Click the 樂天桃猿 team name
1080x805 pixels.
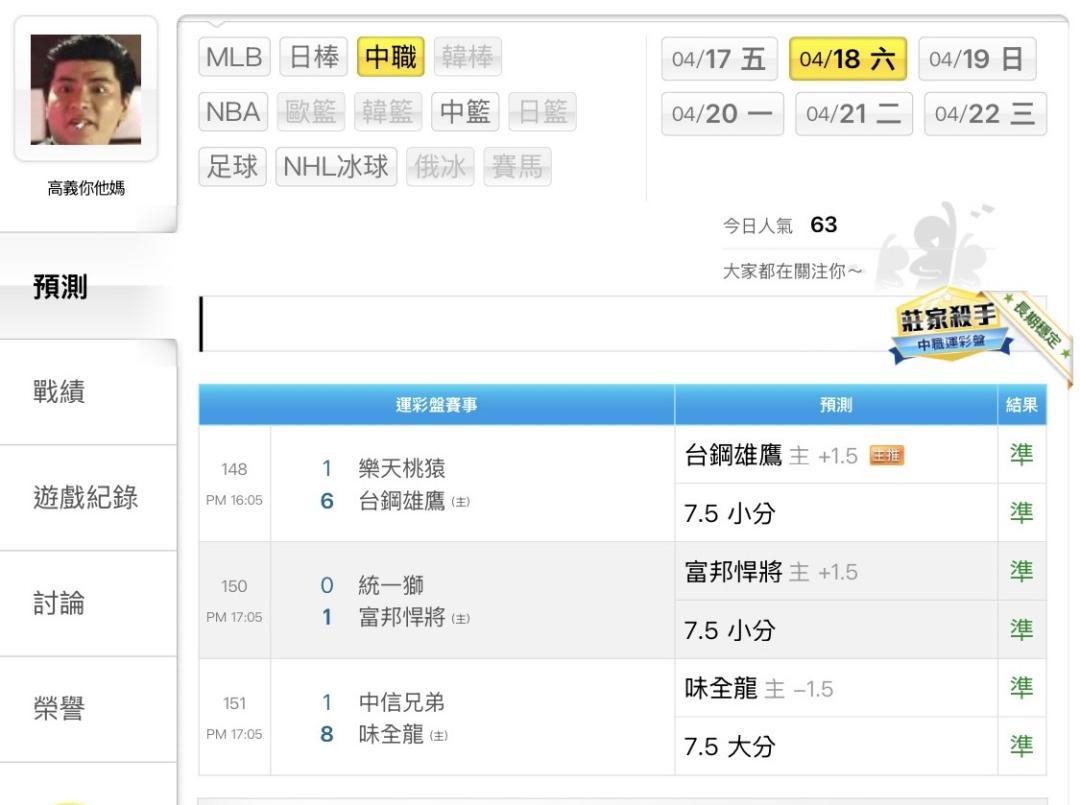(402, 469)
